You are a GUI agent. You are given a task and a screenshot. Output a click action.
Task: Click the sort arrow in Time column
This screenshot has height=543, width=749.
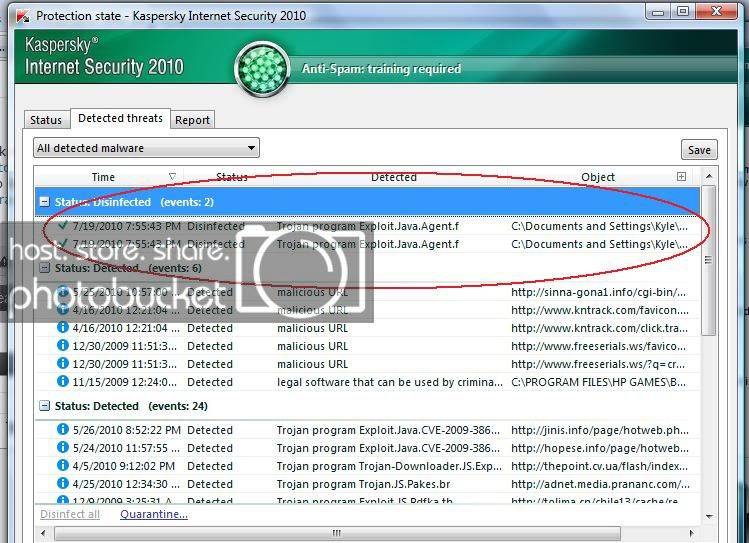(x=172, y=176)
